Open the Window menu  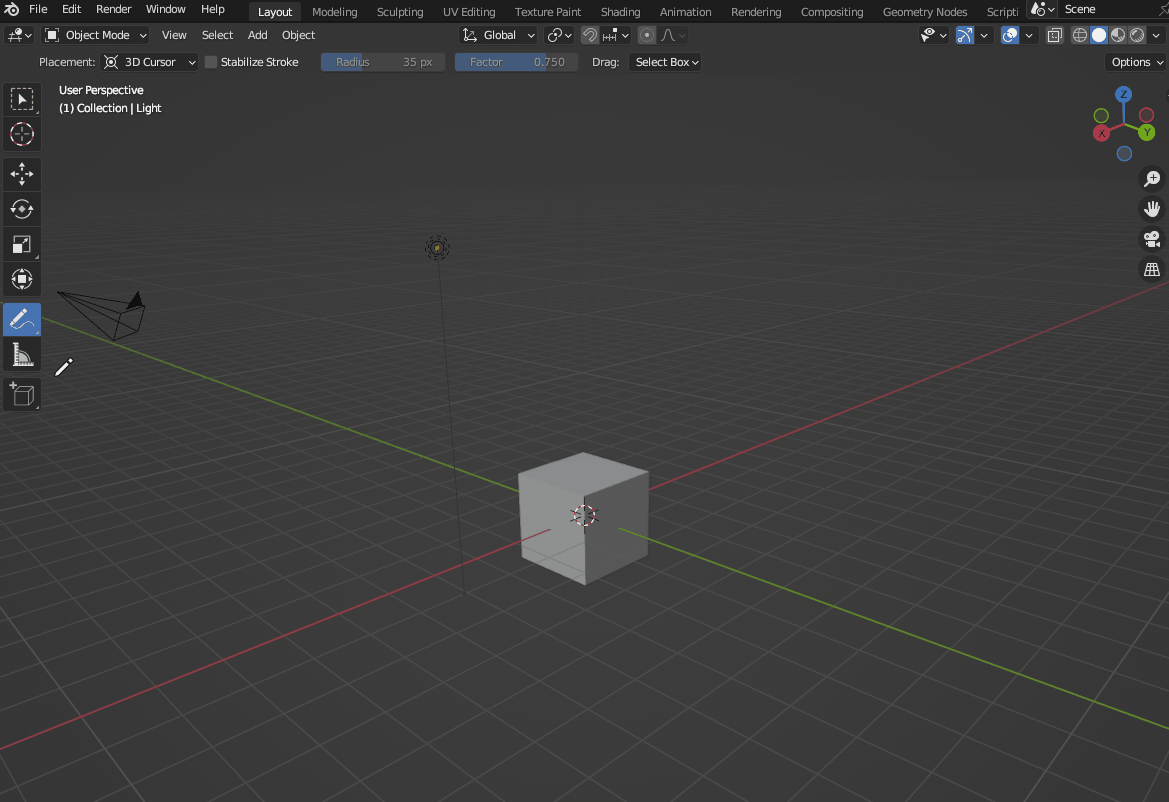click(x=166, y=9)
